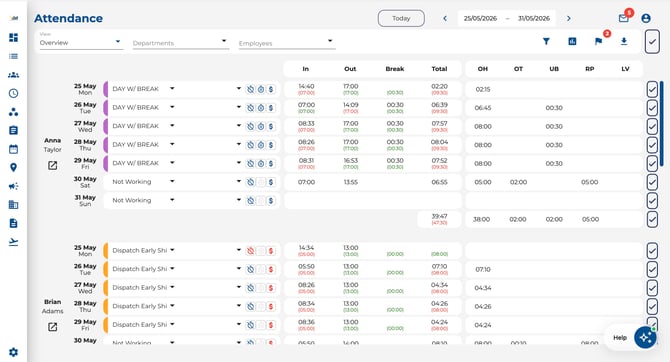Click the Break column header
The height and width of the screenshot is (362, 670).
pyautogui.click(x=394, y=69)
